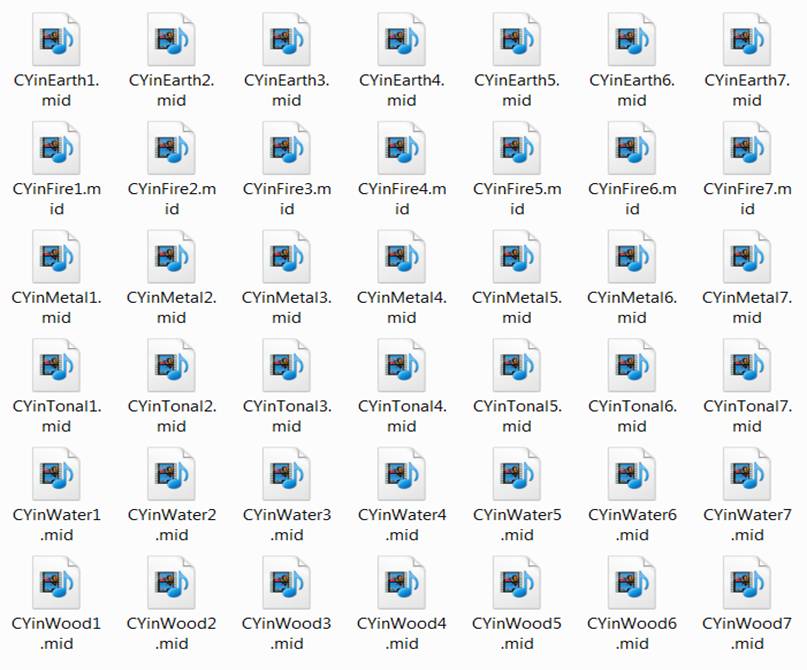The height and width of the screenshot is (670, 807).
Task: Click the CYinEarth2.mid file thumbnail
Action: pos(171,39)
